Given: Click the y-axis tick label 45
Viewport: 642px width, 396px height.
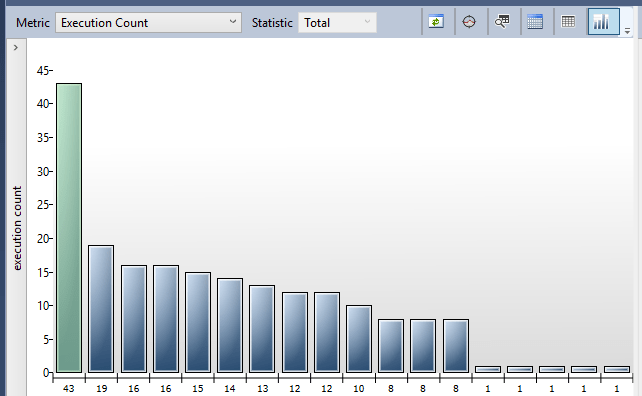Looking at the screenshot, I should [x=43, y=70].
